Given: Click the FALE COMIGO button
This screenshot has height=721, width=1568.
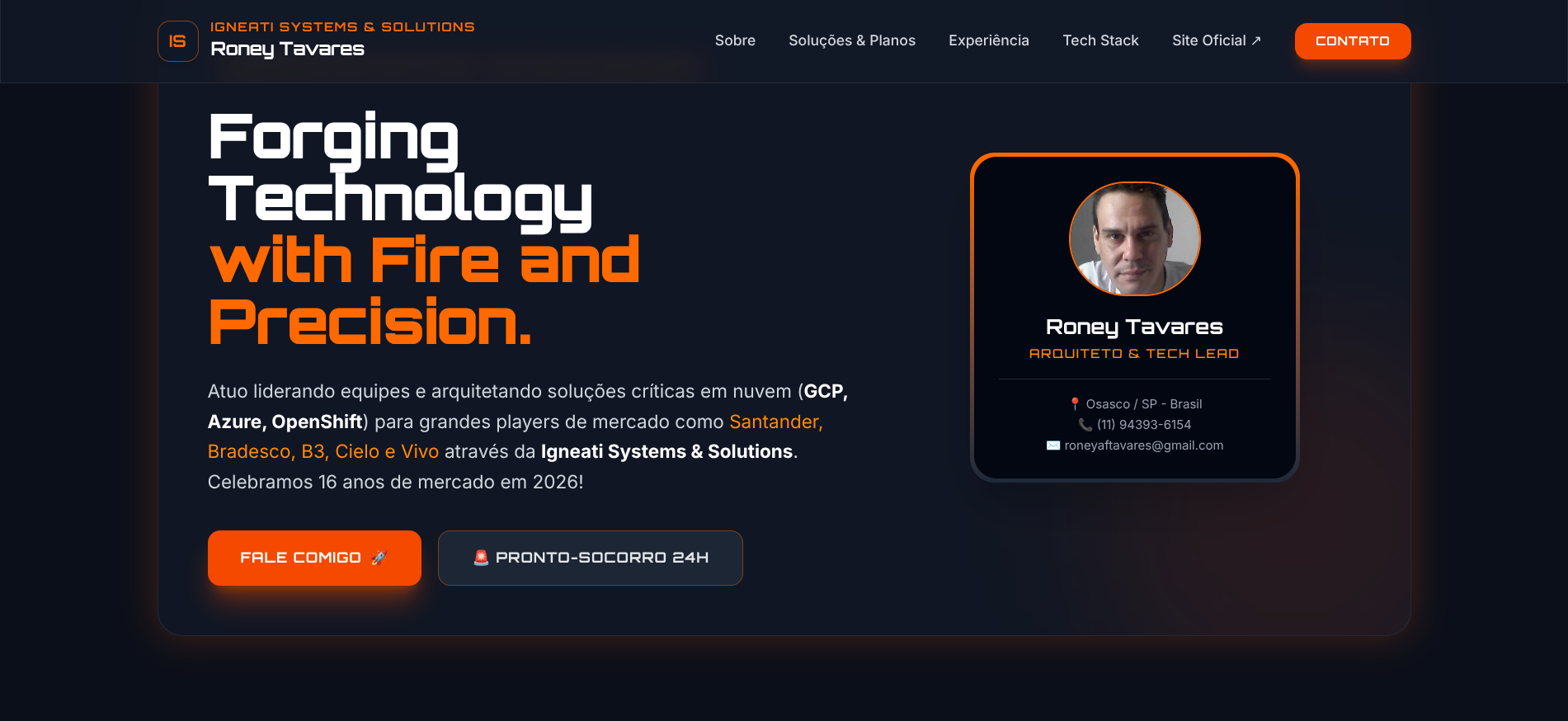Looking at the screenshot, I should [x=314, y=558].
